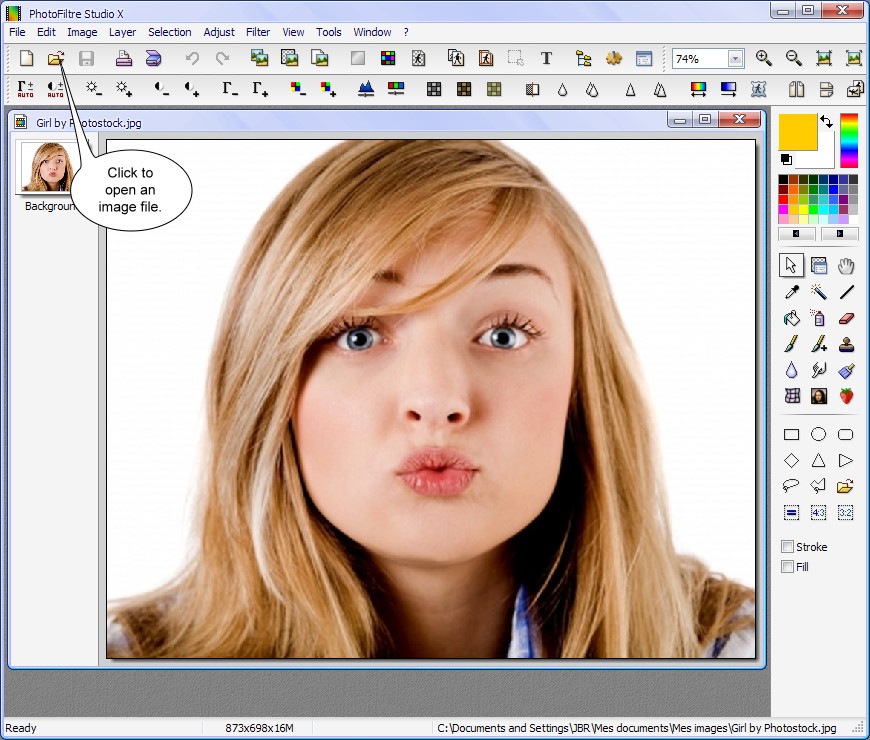Select the Airbrush spray tool

819,318
